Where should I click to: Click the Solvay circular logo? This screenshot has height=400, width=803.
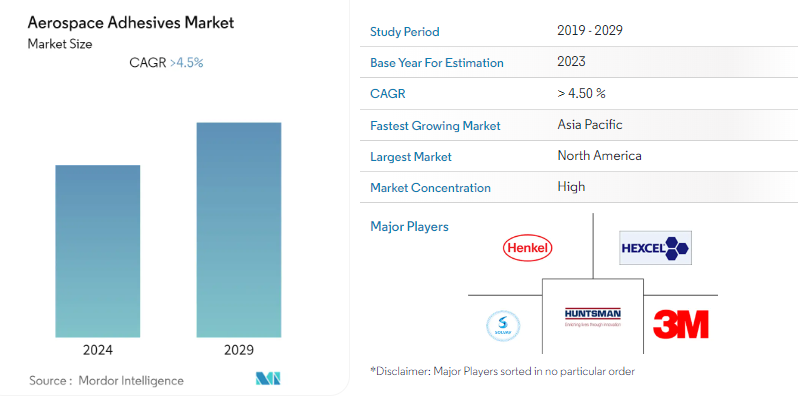[503, 326]
